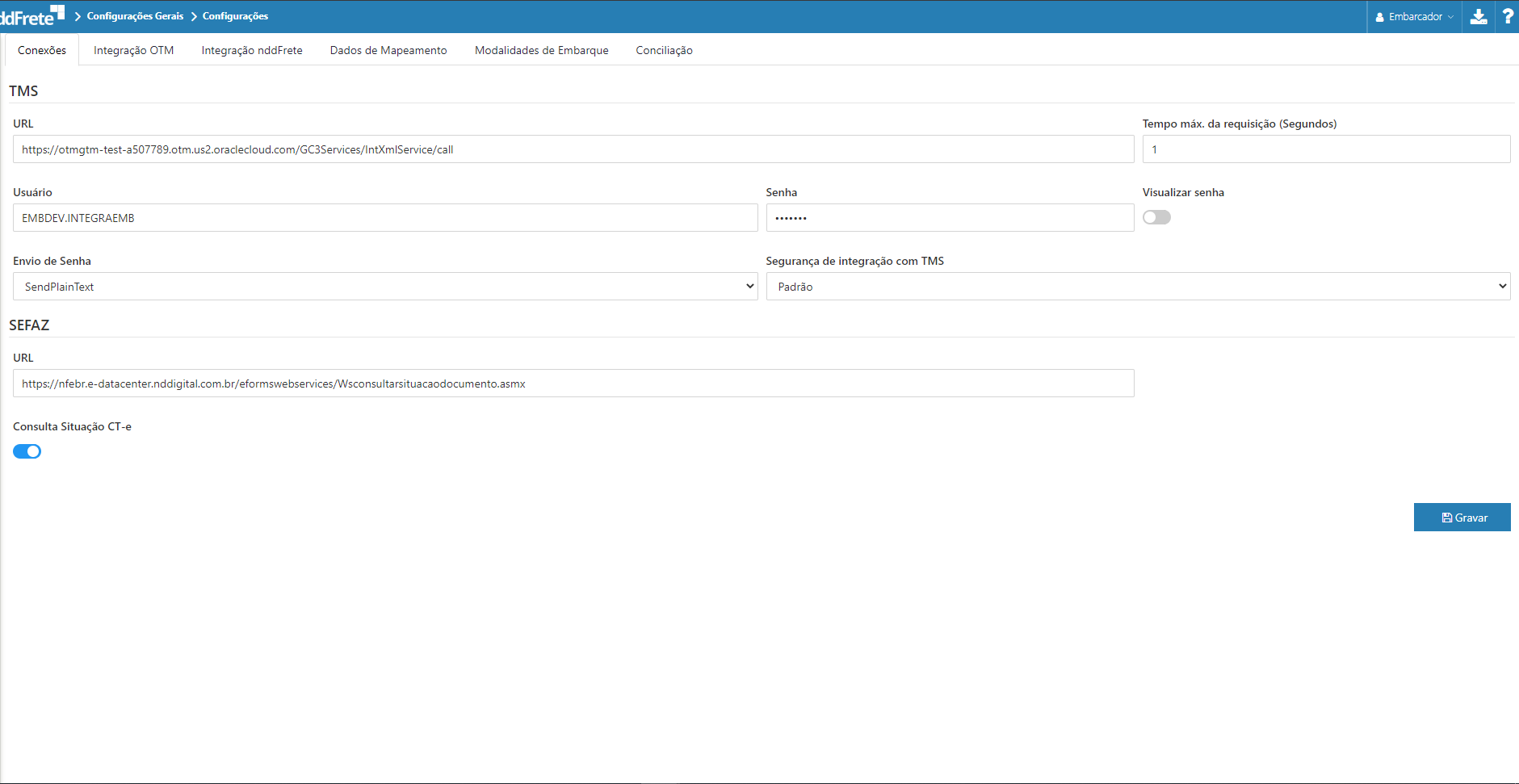Image resolution: width=1519 pixels, height=784 pixels.
Task: Click the SEFAZ URL input field
Action: [573, 384]
